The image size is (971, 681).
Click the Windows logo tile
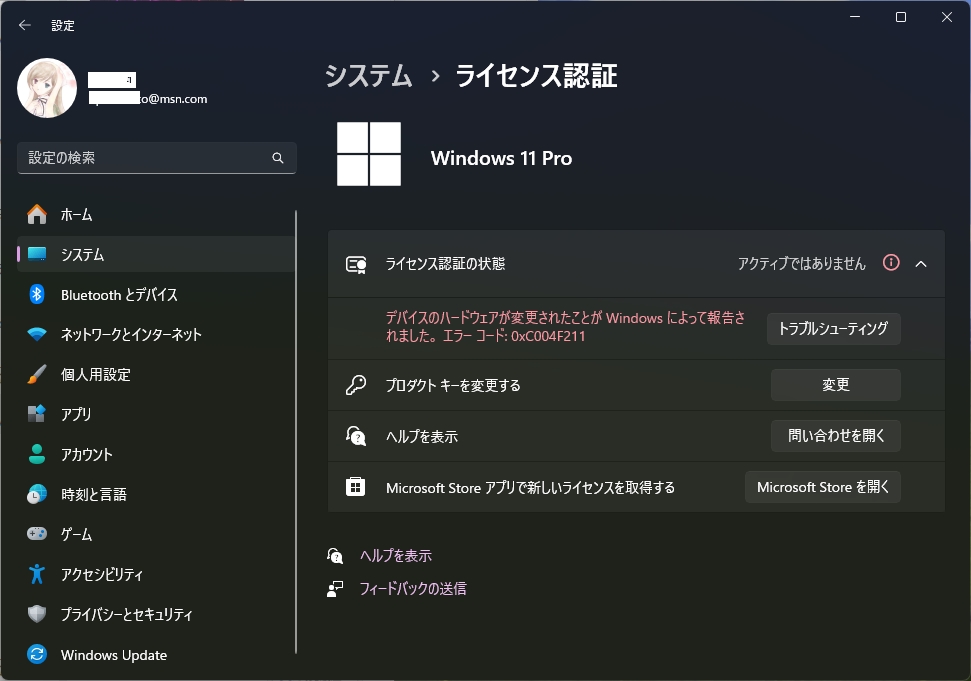(x=369, y=154)
